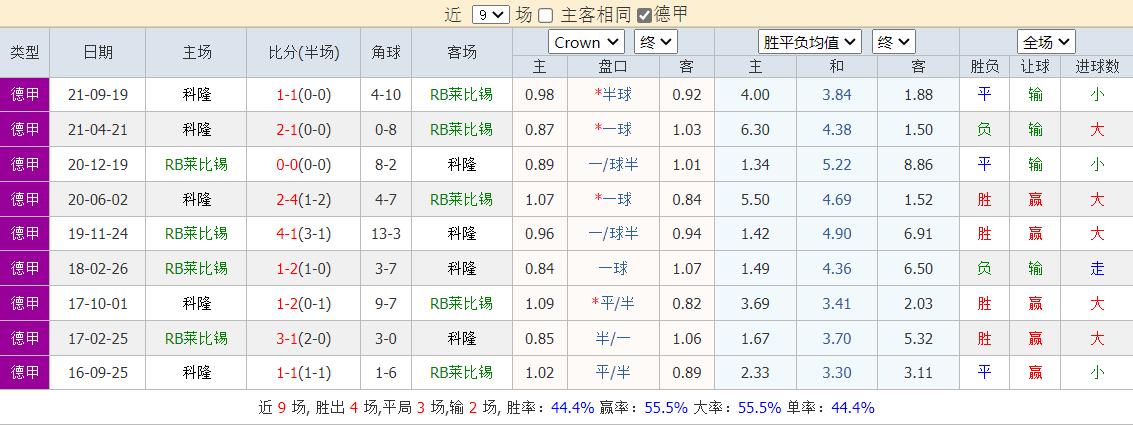Click the corner count 4-10
Viewport: 1133px width, 425px height.
point(386,95)
